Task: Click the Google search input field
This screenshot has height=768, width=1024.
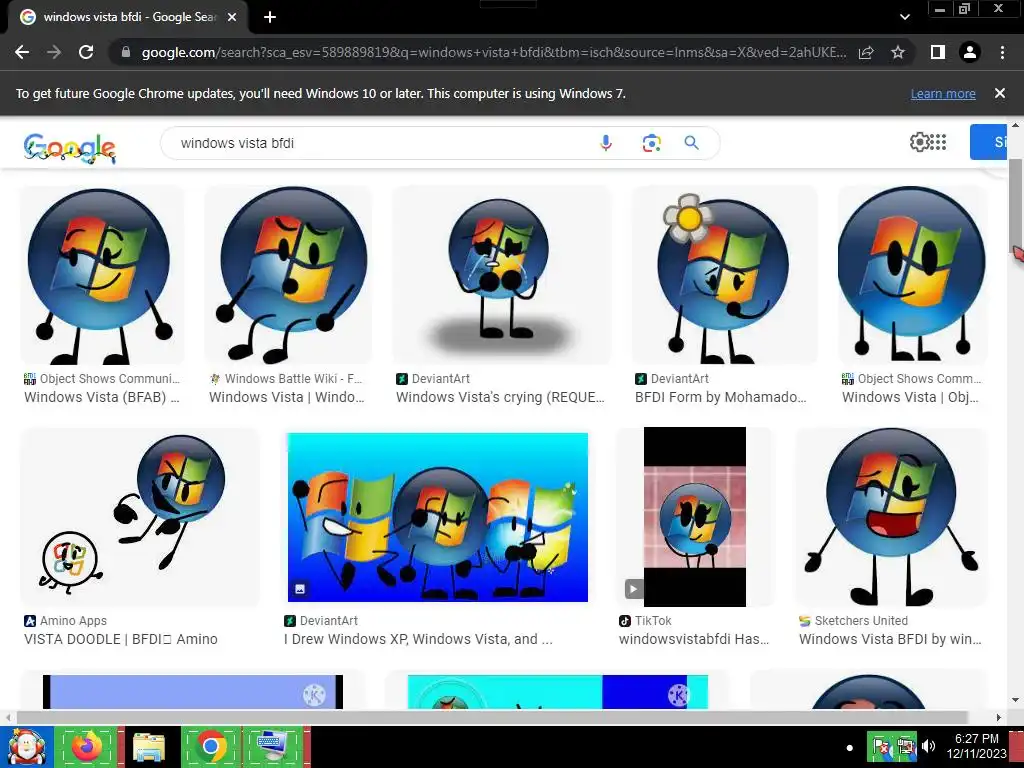Action: [x=385, y=143]
